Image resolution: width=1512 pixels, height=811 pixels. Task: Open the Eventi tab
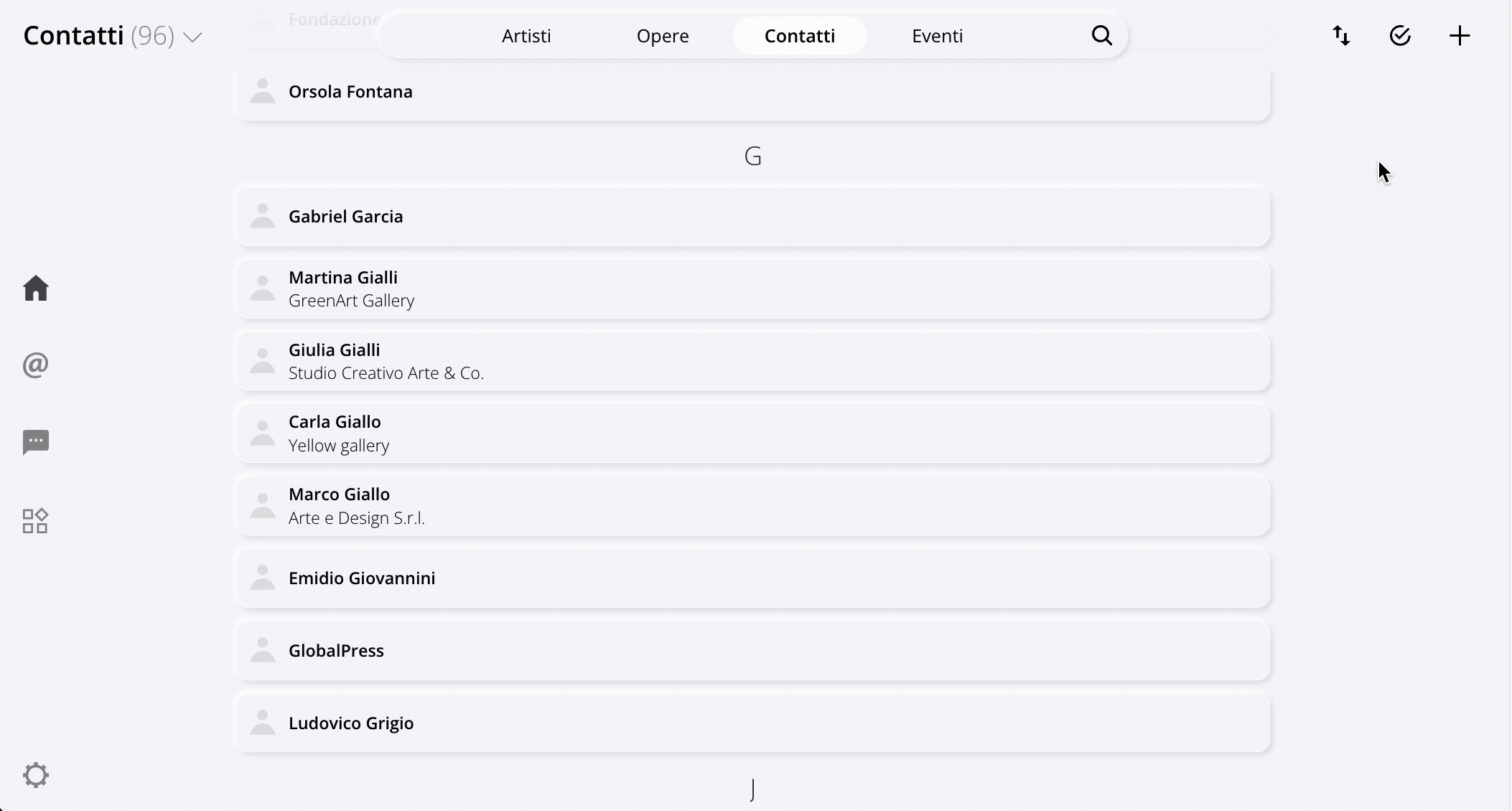click(937, 35)
